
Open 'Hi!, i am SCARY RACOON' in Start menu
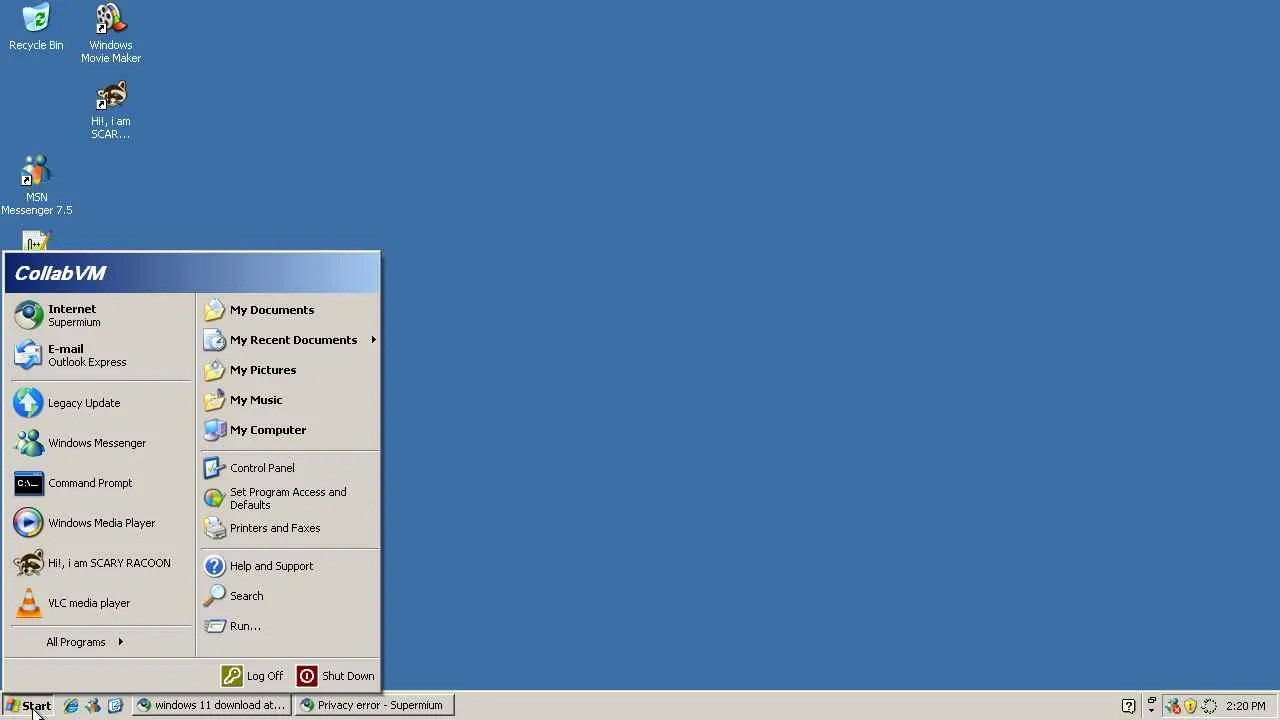101,563
